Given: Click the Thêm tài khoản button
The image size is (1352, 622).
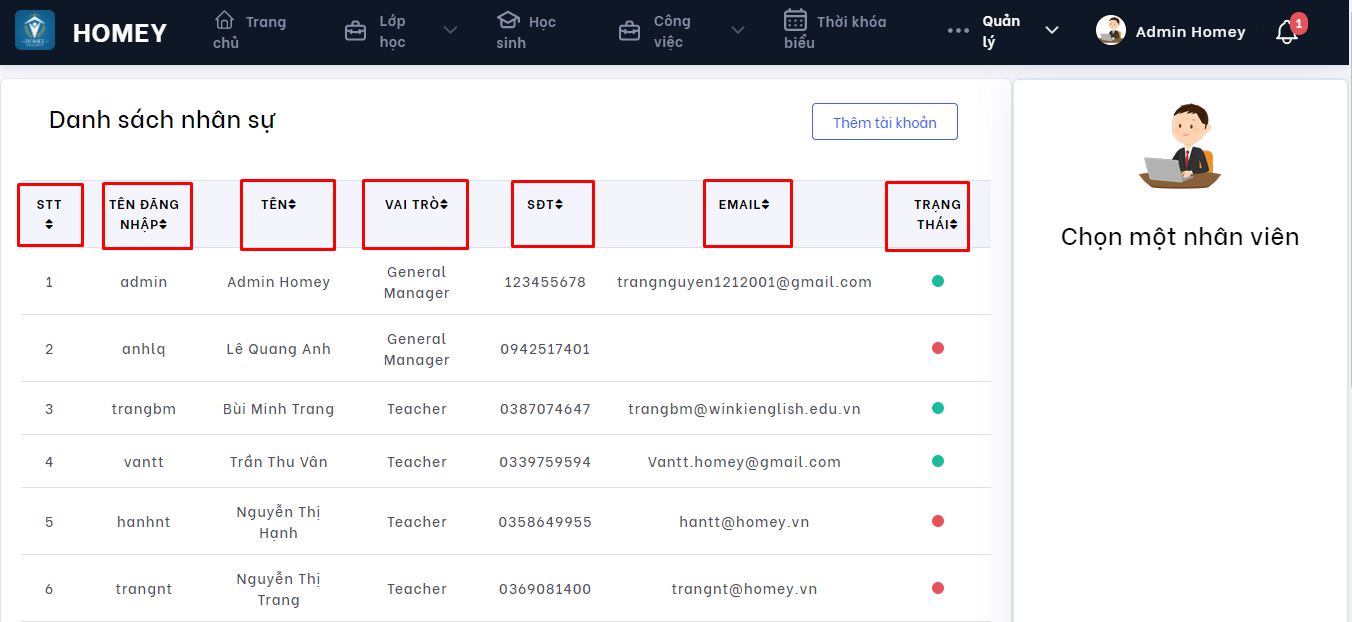Looking at the screenshot, I should click(x=884, y=122).
